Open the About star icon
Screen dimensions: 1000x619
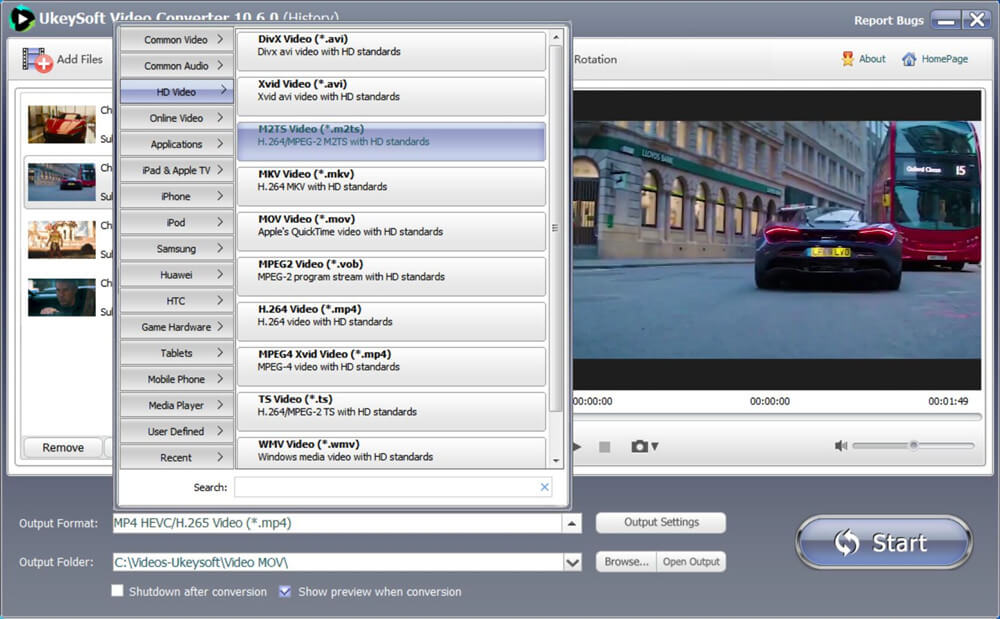click(x=847, y=59)
